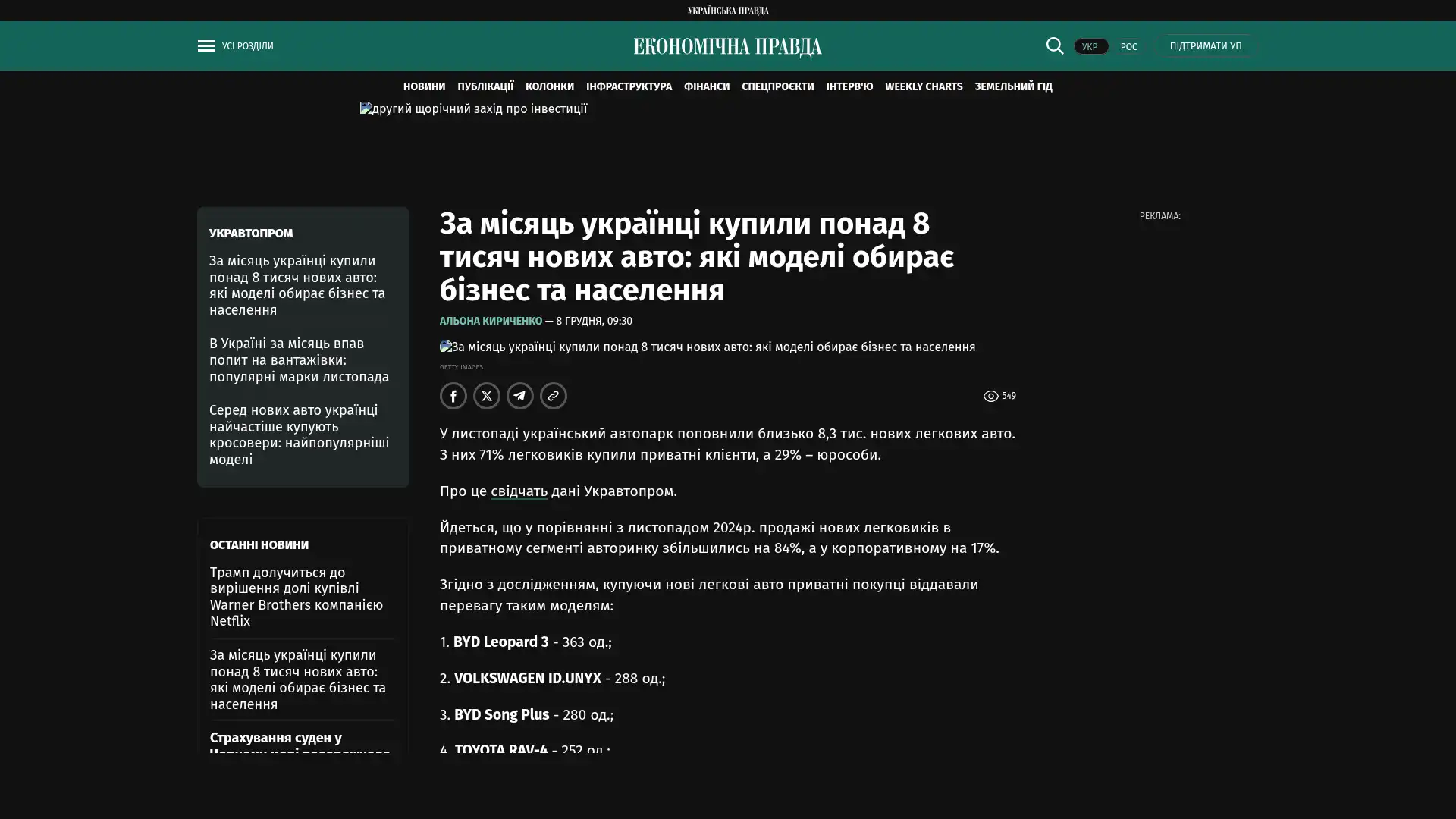Follow the свідчать hyperlink
The image size is (1456, 819).
click(x=519, y=491)
